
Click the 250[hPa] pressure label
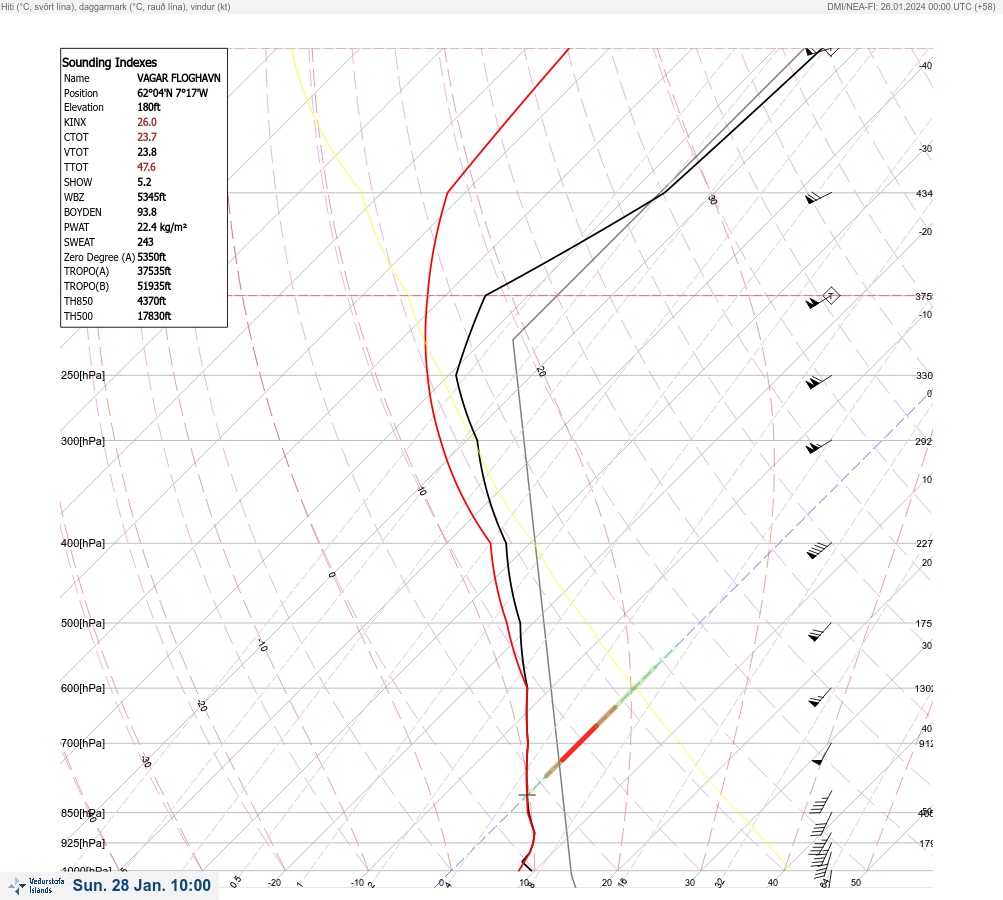coord(83,375)
